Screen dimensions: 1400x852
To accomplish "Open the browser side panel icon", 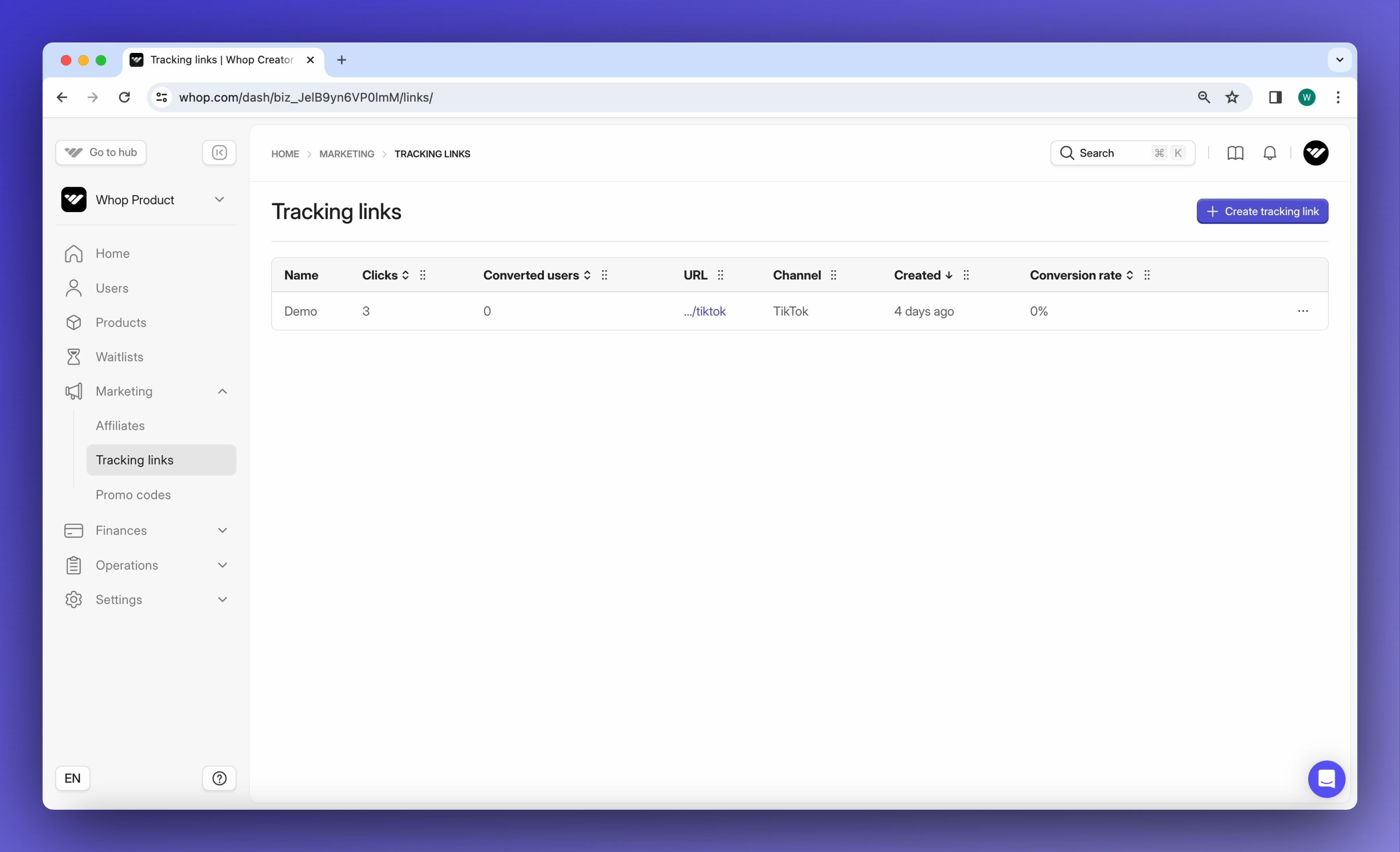I will click(1275, 97).
